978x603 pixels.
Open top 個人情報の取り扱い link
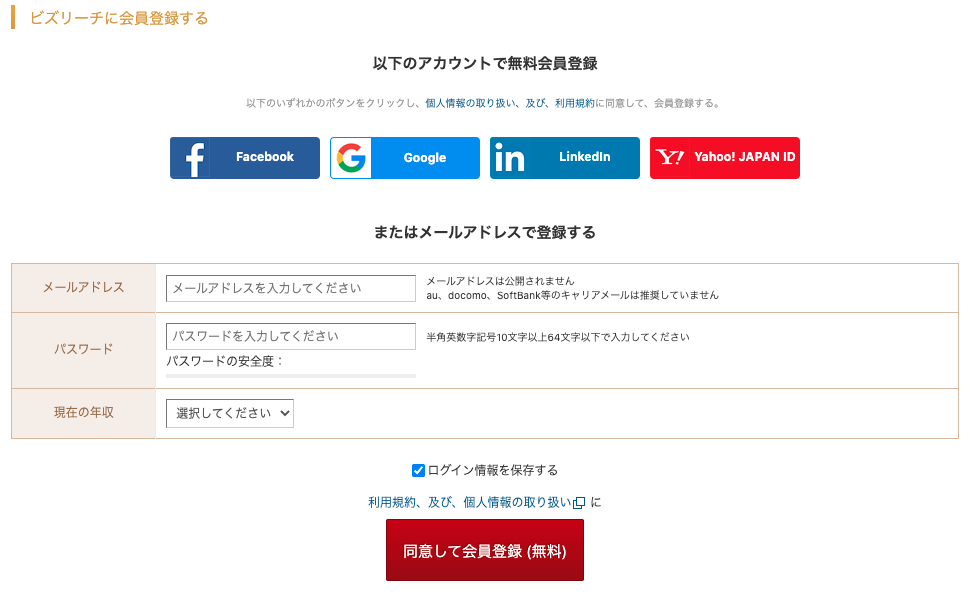pyautogui.click(x=471, y=104)
